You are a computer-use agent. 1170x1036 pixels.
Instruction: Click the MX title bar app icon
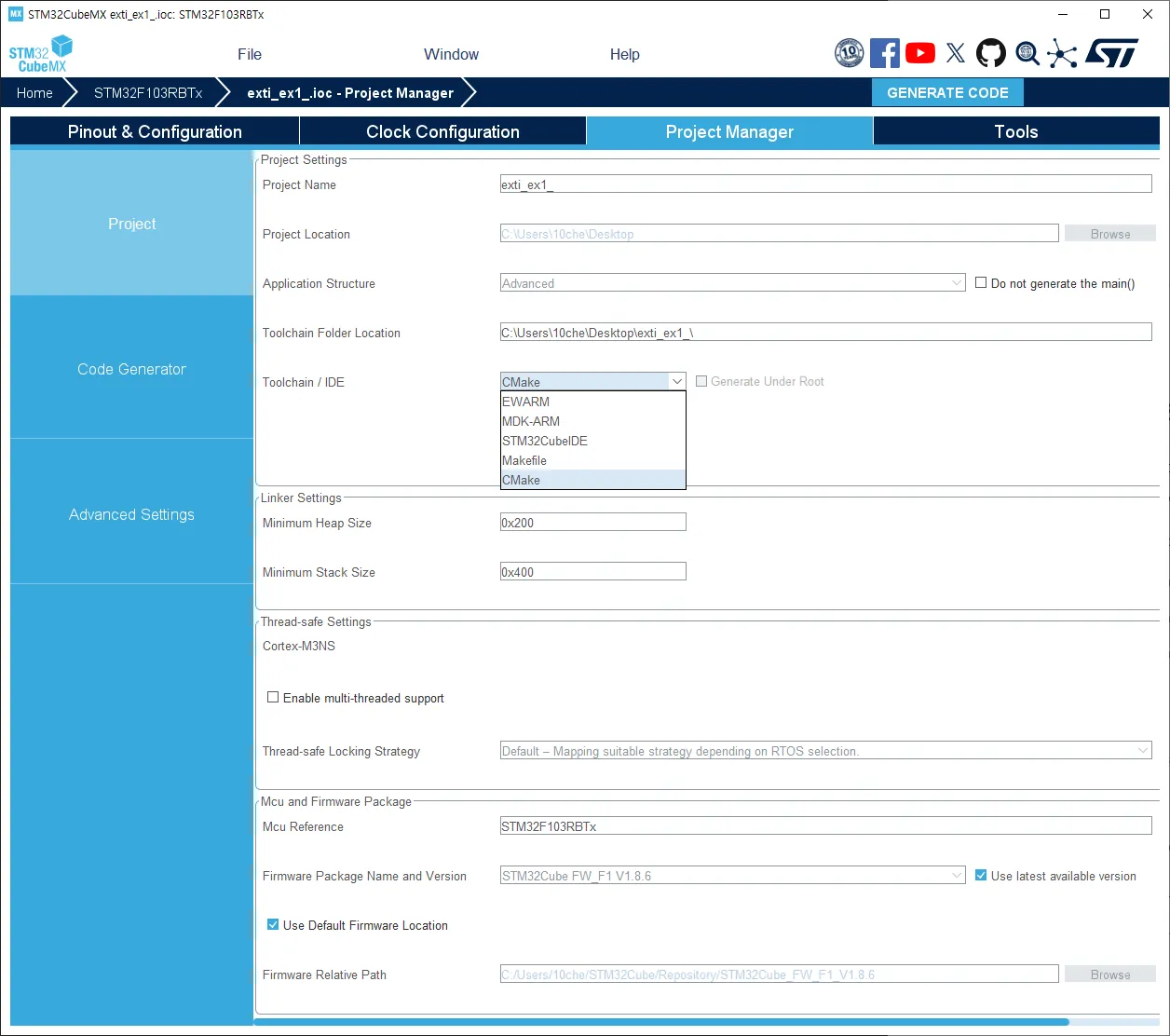point(16,14)
